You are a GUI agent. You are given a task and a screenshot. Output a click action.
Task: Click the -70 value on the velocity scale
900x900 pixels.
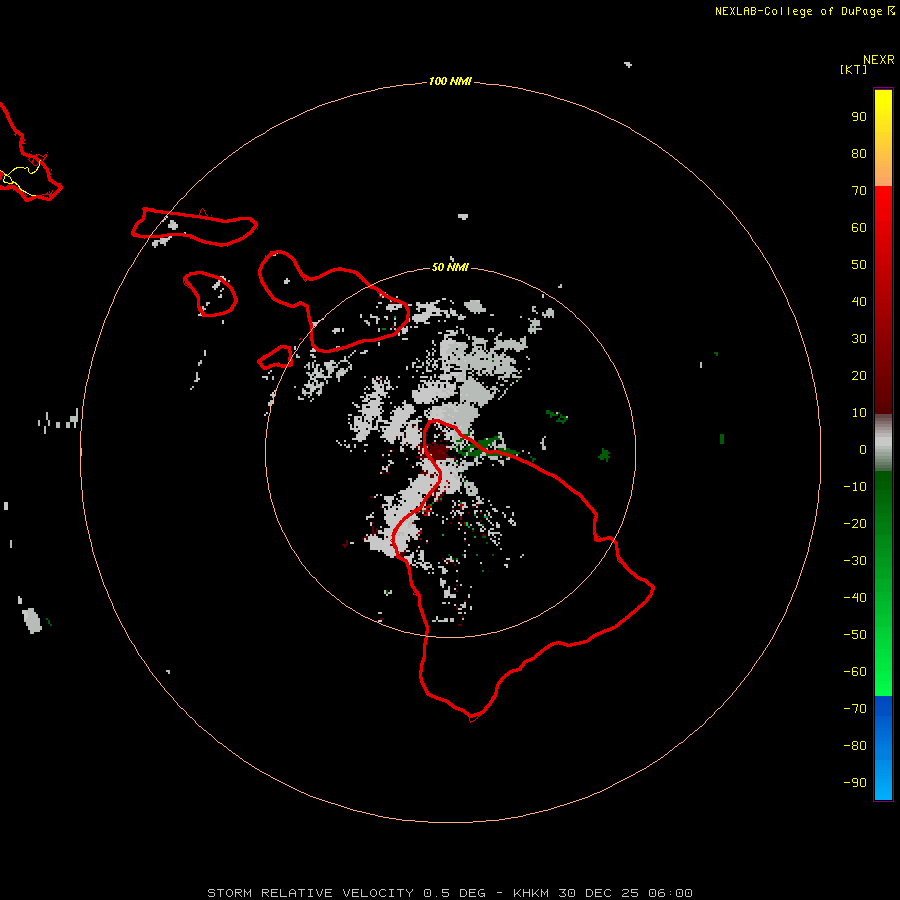click(x=855, y=709)
